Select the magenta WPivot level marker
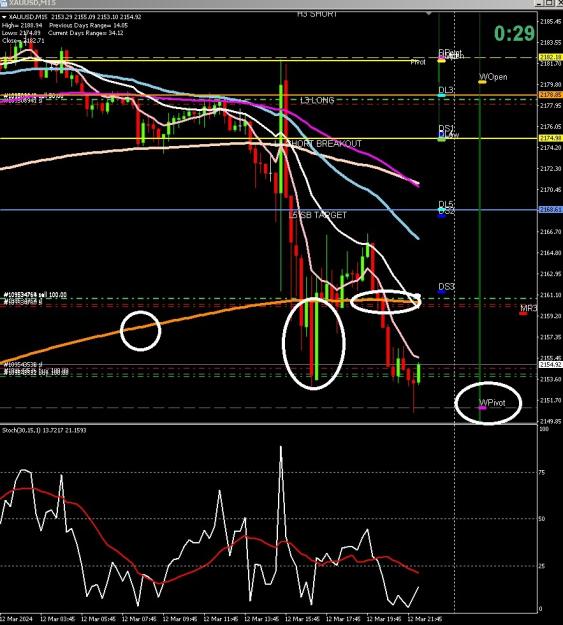Screen dimensions: 563x625 (x=482, y=408)
